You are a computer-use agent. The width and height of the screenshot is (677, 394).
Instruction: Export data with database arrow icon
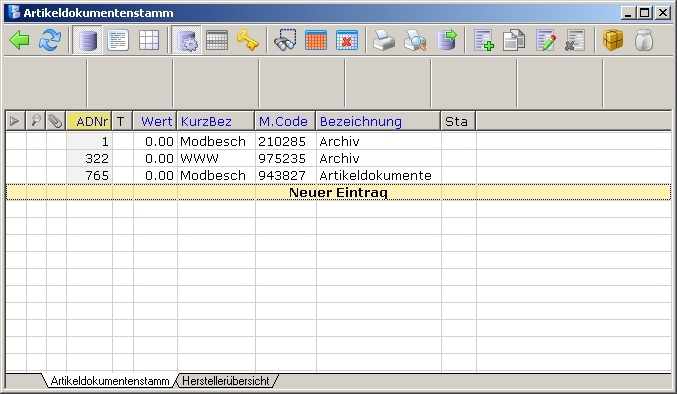[446, 40]
